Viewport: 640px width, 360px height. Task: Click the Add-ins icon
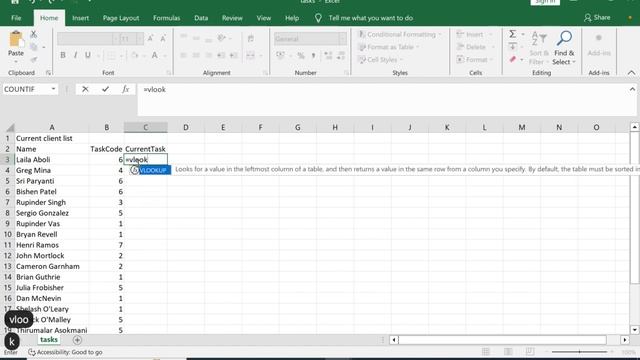click(x=599, y=44)
